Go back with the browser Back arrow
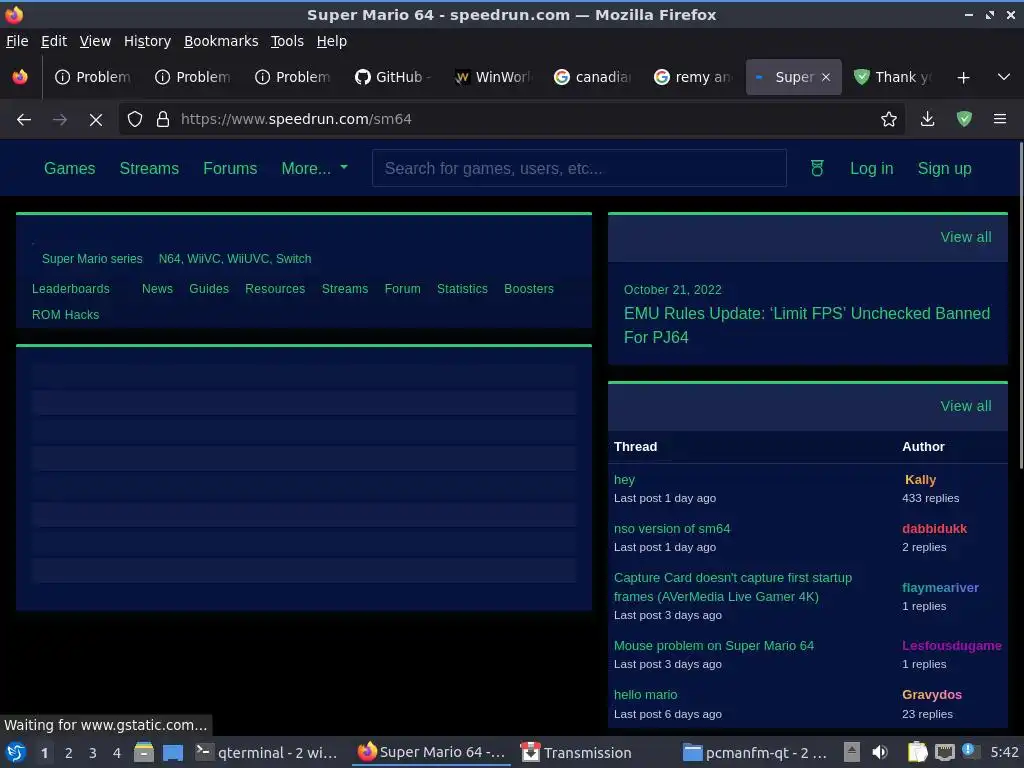The width and height of the screenshot is (1024, 768). coord(24,120)
